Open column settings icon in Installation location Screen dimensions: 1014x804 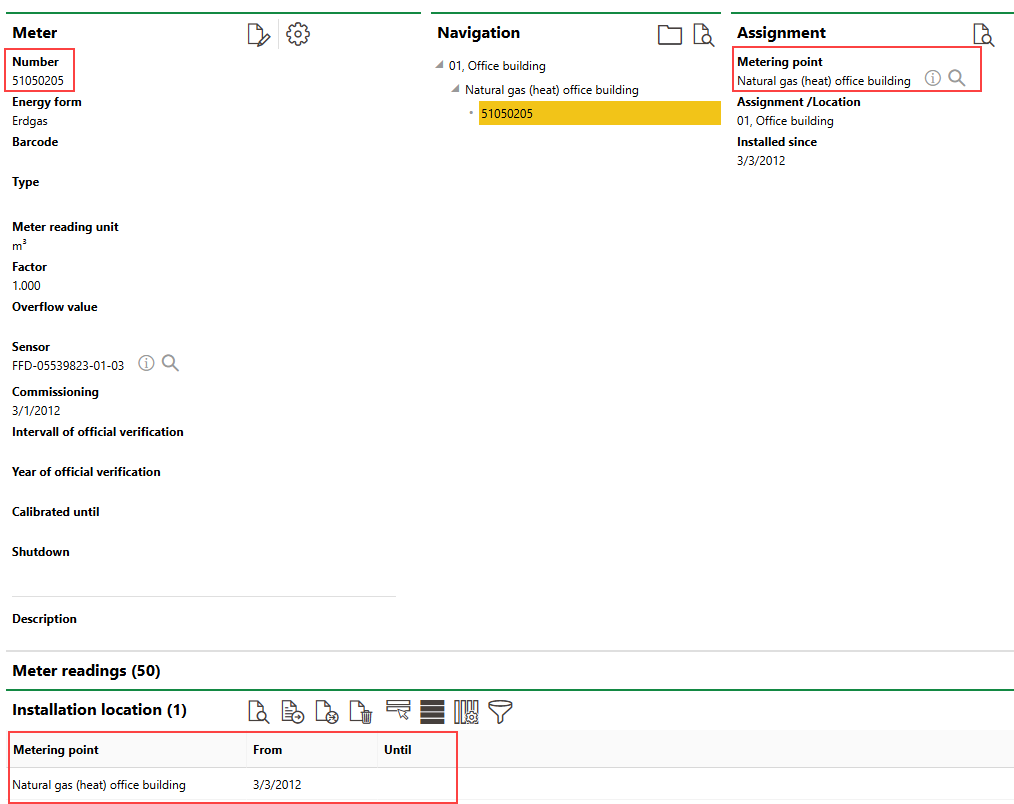pyautogui.click(x=466, y=711)
